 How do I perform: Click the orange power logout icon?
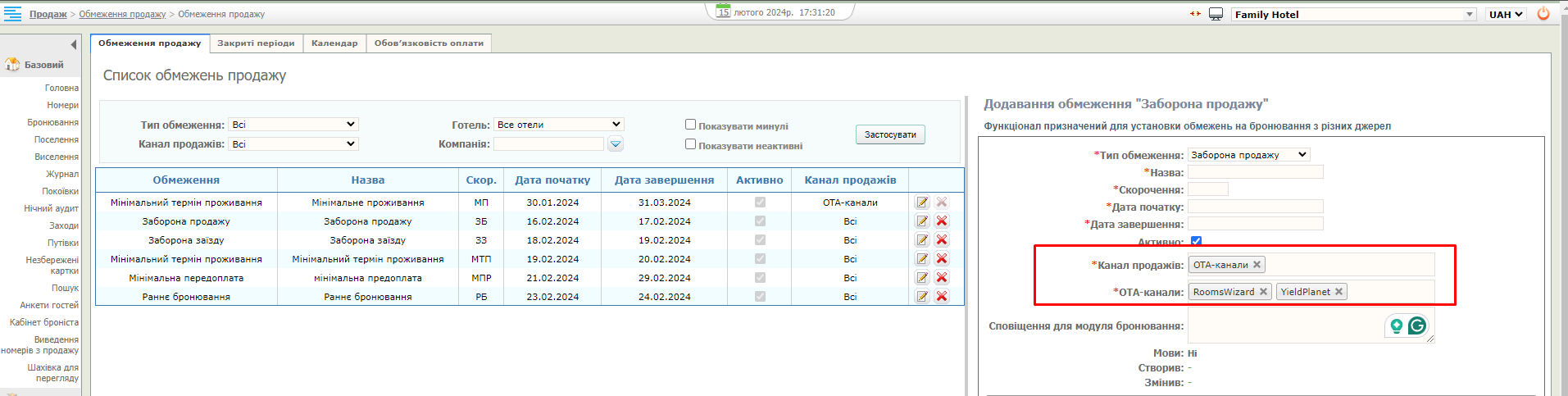tap(1543, 14)
